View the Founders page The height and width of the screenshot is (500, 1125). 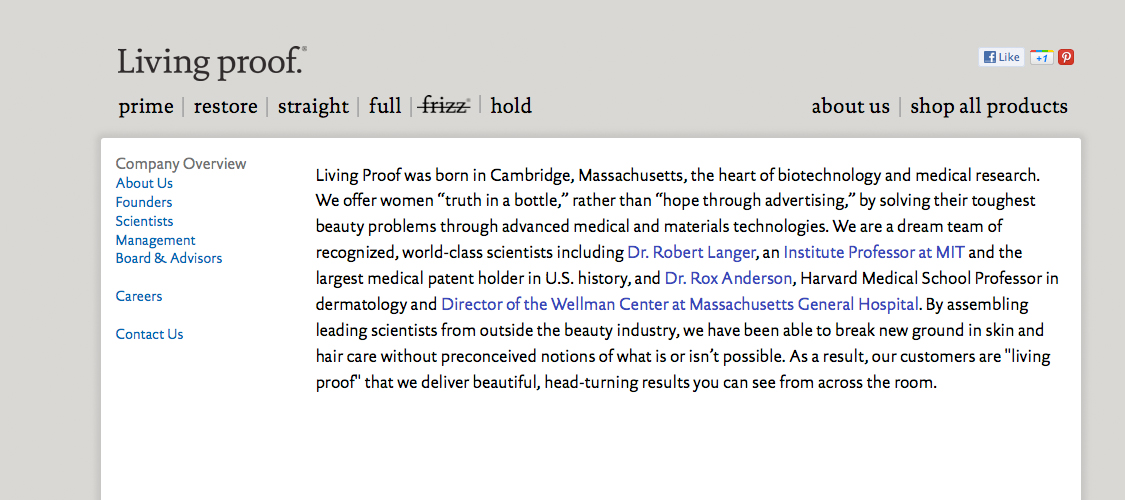[x=144, y=202]
